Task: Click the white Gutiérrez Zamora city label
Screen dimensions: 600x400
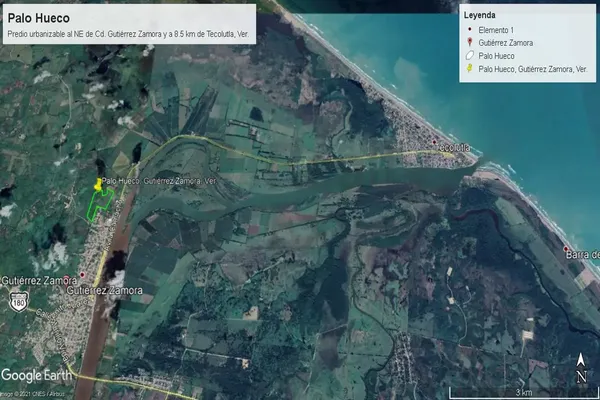Action: (x=104, y=291)
